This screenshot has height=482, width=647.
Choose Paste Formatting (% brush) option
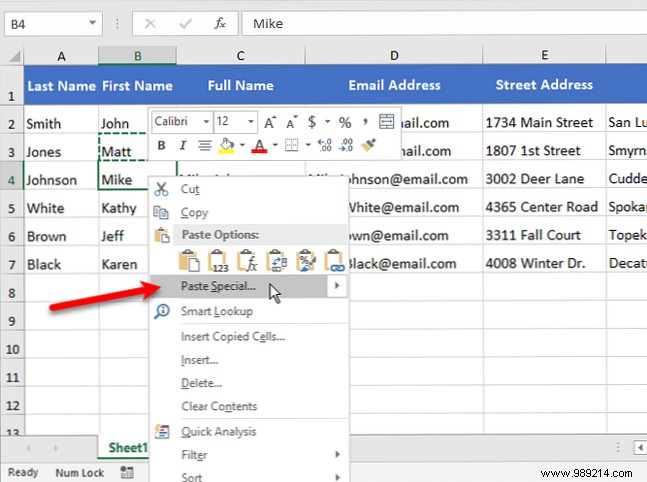[x=306, y=261]
